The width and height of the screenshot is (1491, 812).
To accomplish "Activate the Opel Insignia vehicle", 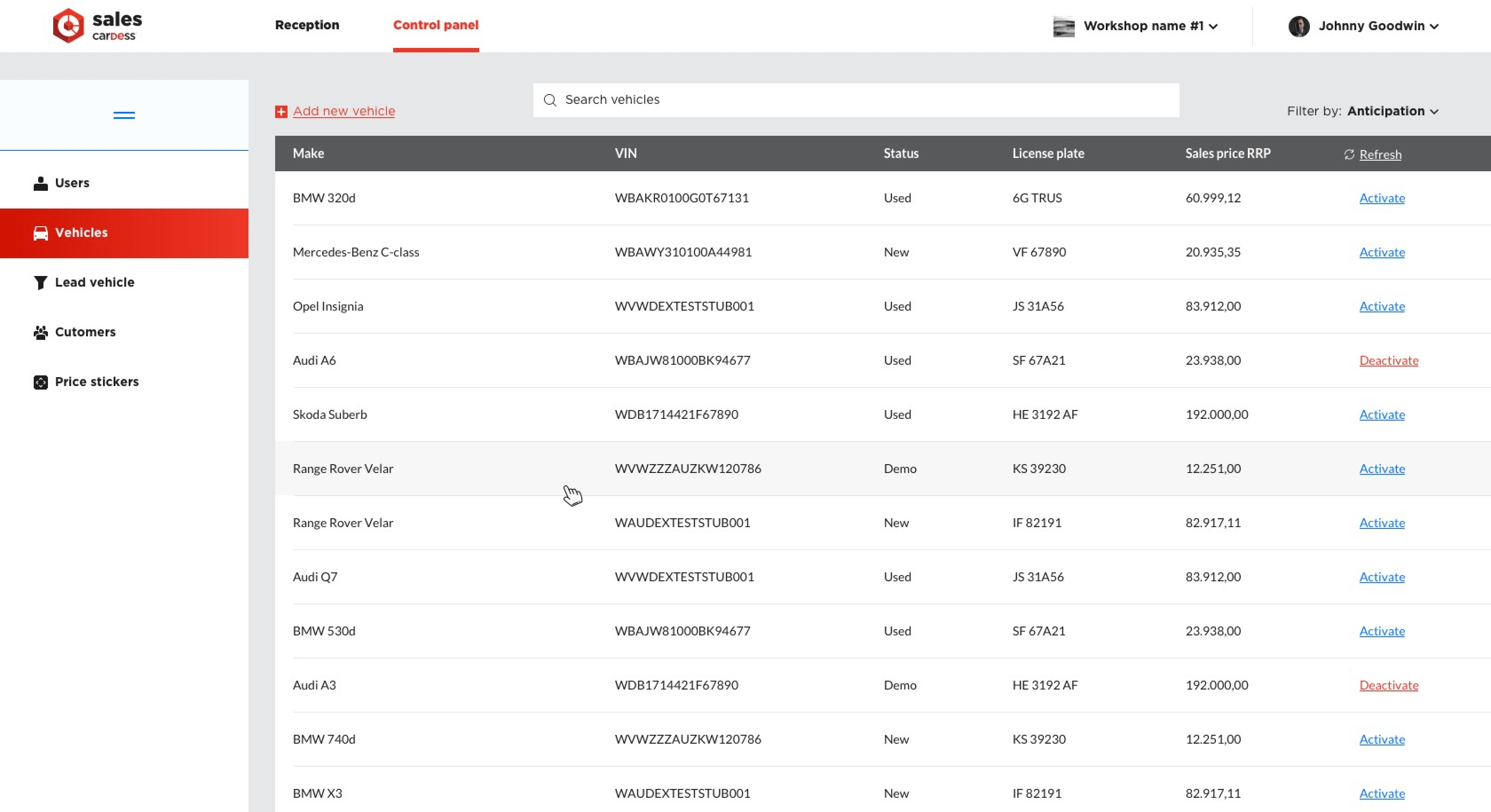I will [x=1382, y=306].
